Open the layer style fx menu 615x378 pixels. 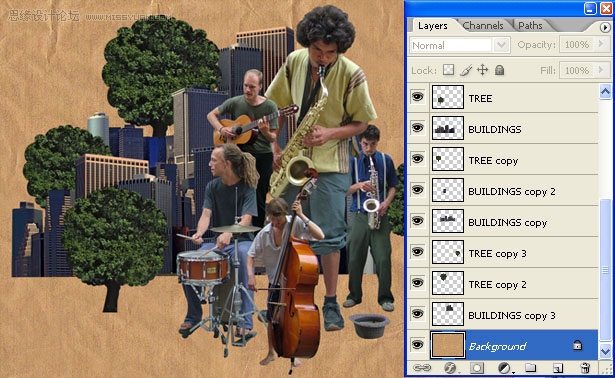[x=450, y=368]
